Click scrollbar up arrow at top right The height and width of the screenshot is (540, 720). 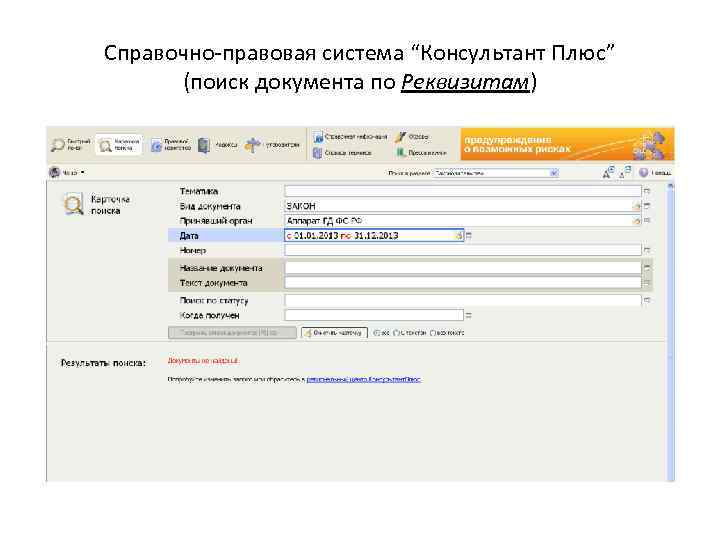(670, 186)
